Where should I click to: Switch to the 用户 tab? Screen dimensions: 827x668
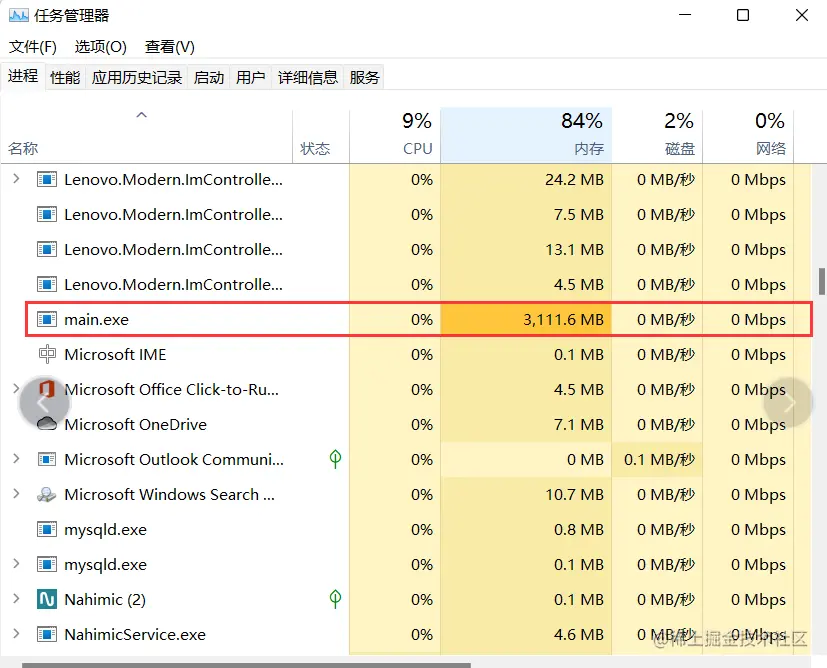click(251, 78)
